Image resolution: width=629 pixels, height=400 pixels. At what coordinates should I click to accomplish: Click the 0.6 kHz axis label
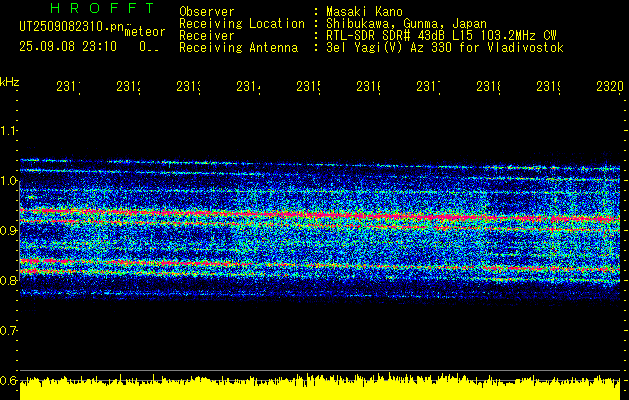(9, 380)
